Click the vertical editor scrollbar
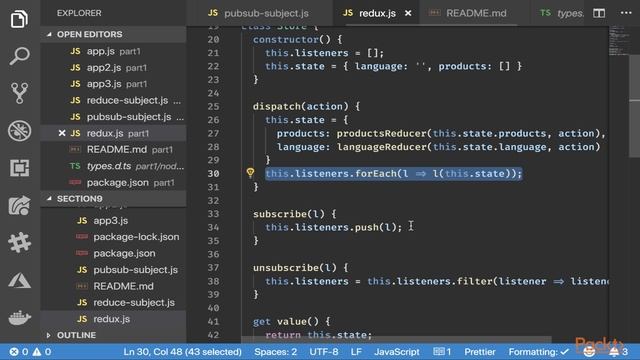 634,106
